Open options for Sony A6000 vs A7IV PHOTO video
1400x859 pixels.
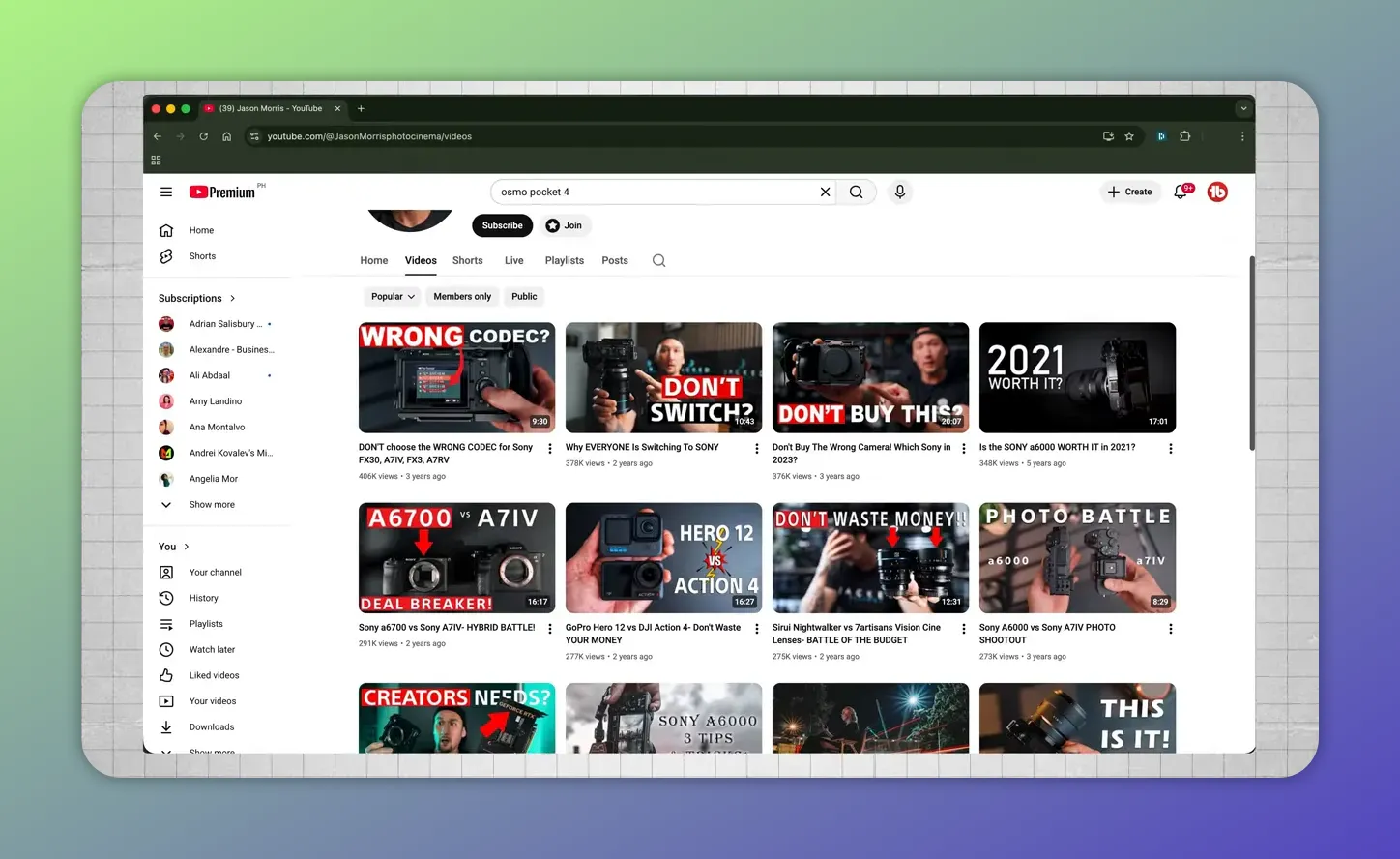(1171, 628)
